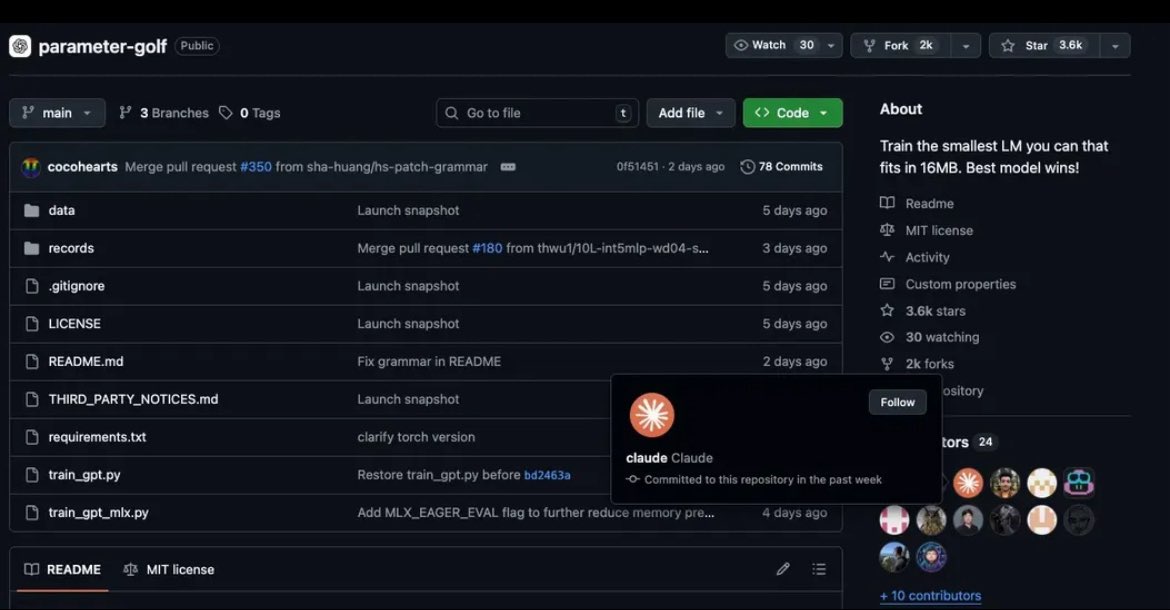
Task: Open the README.md file
Action: (x=86, y=361)
